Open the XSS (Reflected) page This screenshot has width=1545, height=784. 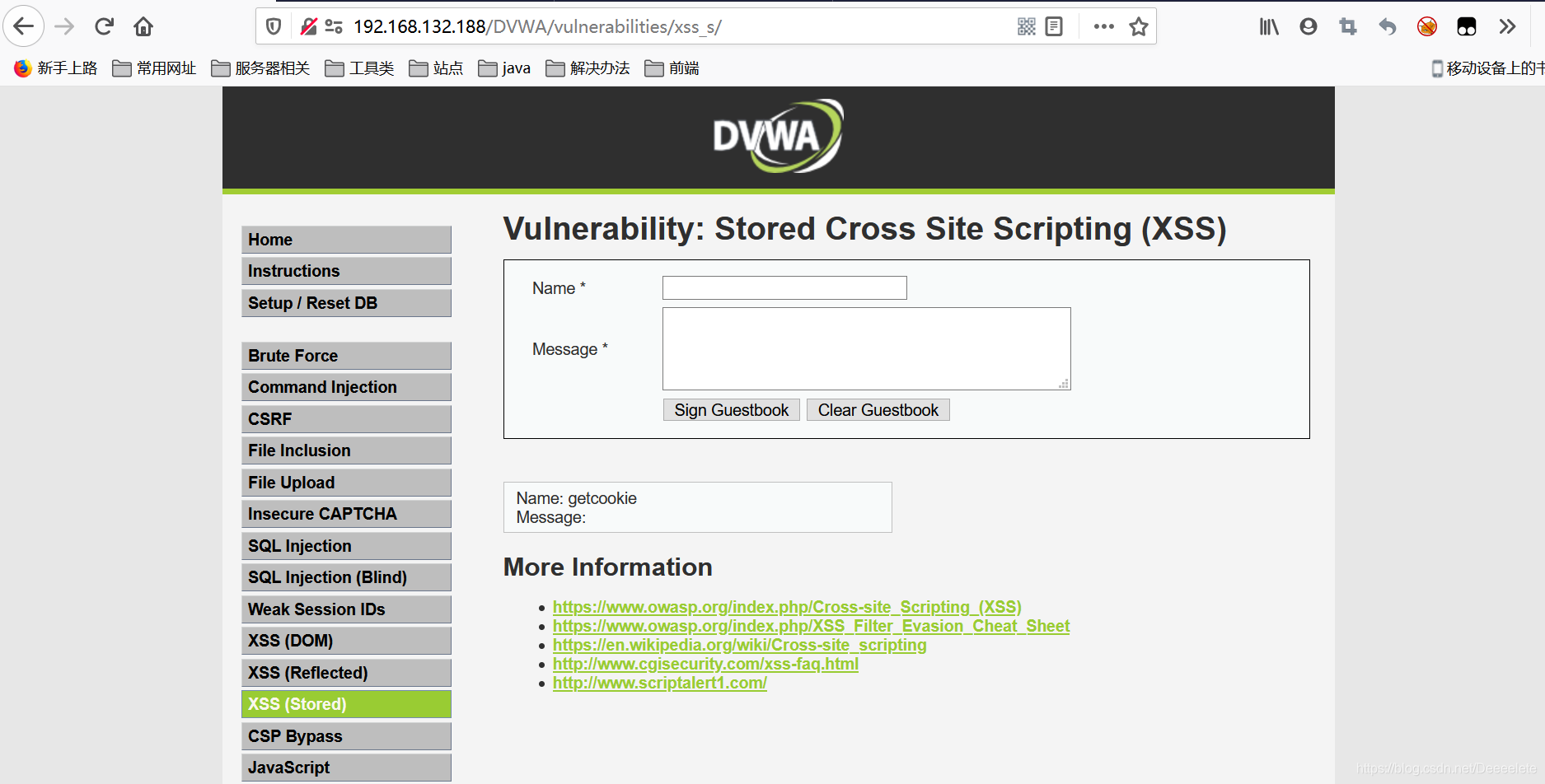[x=346, y=673]
